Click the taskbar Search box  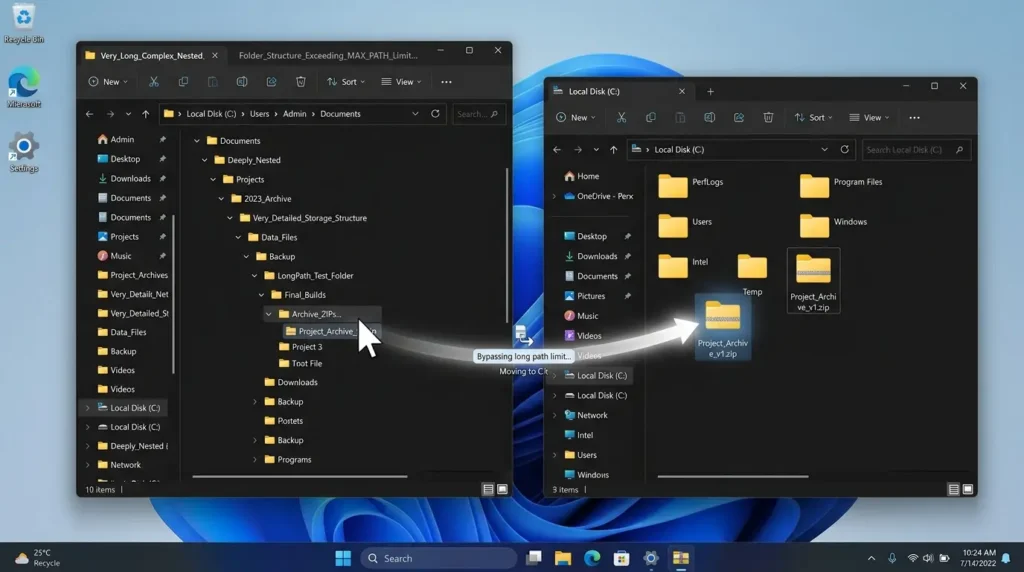click(438, 558)
